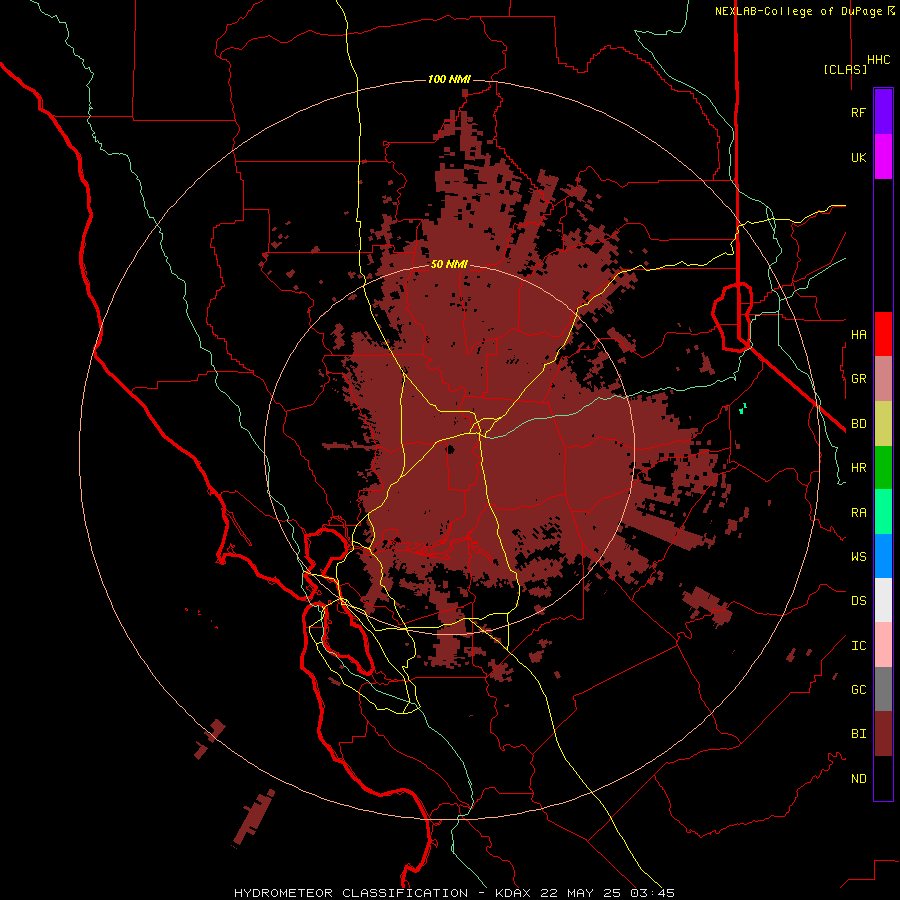Click the Hydrometeor Classification KDAX title text

tap(454, 893)
